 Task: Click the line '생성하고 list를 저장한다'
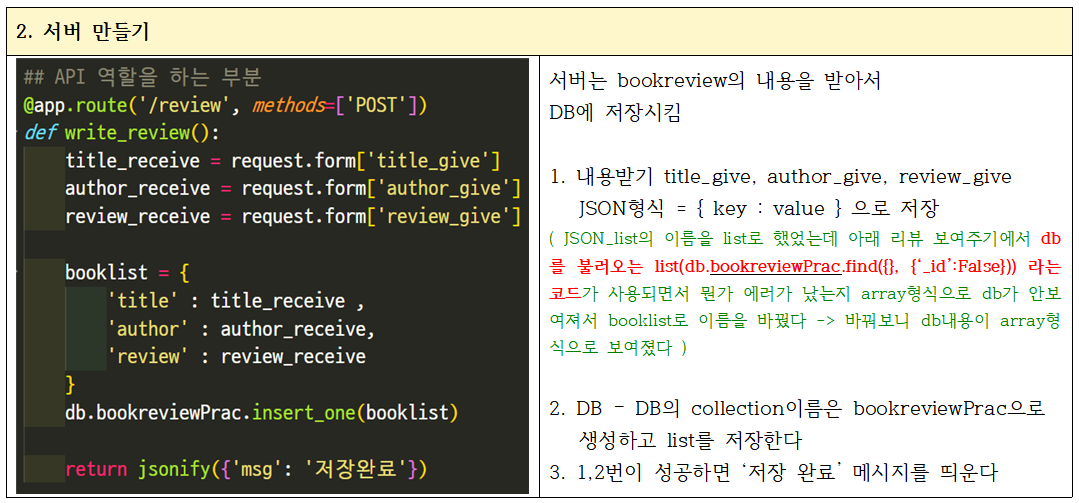pyautogui.click(x=690, y=440)
